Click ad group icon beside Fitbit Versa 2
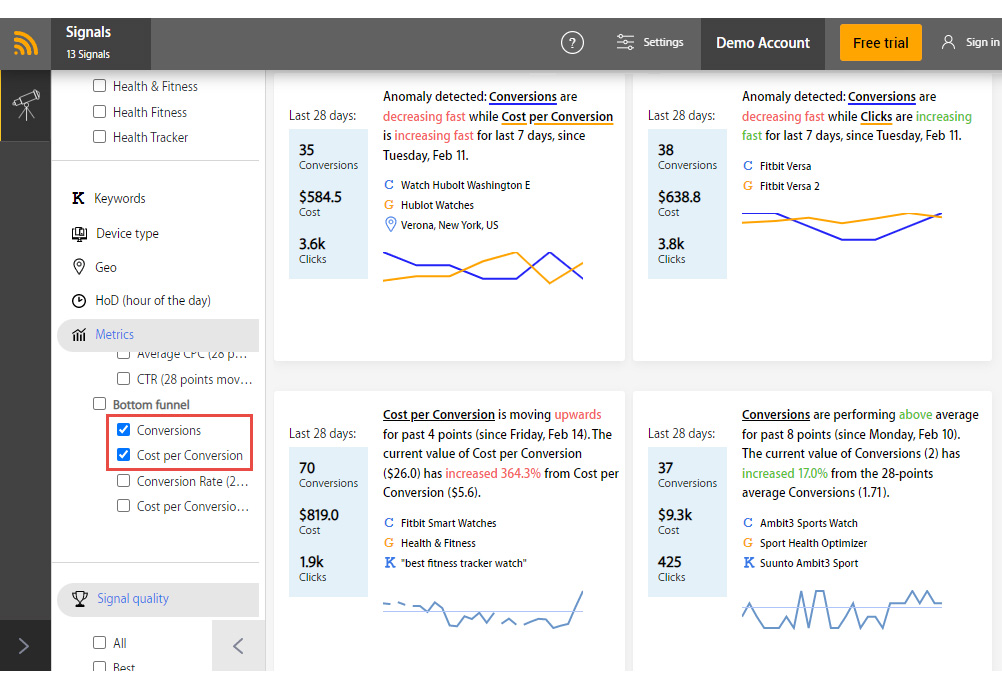The width and height of the screenshot is (1002, 689). [x=748, y=185]
